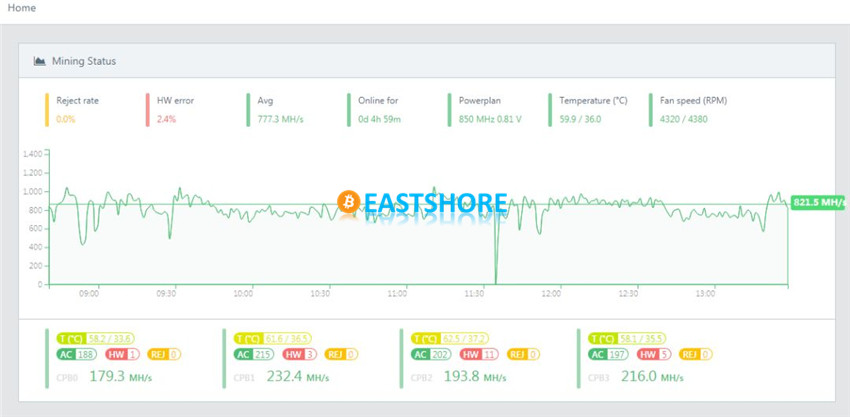This screenshot has width=850, height=417.
Task: Click the Avg hashrate 777.3 MH/s
Action: 280,119
